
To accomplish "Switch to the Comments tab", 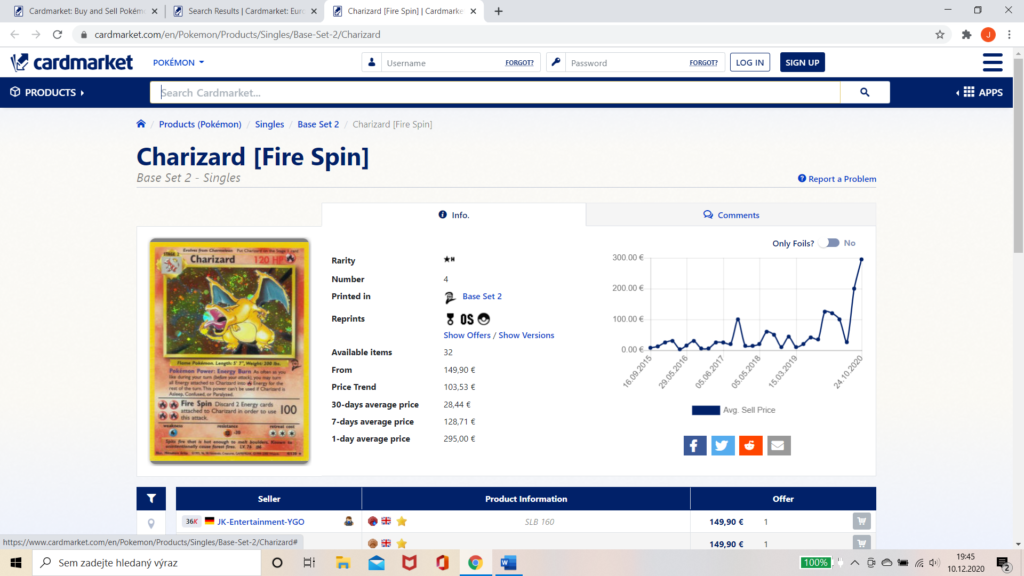I will coord(731,215).
